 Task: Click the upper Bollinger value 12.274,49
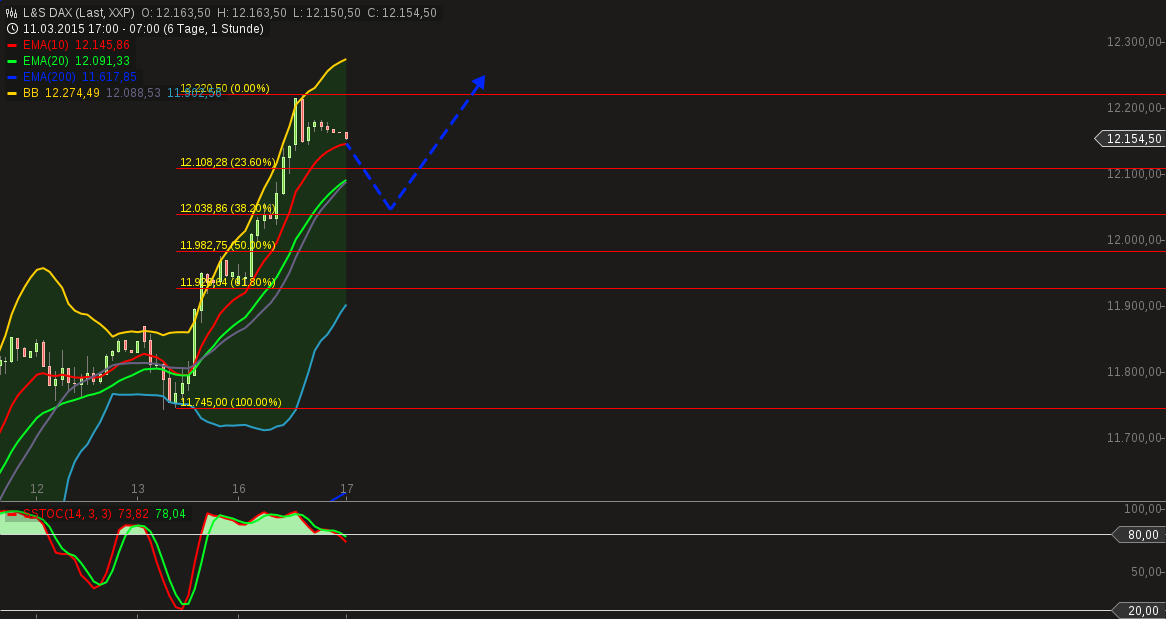tap(72, 93)
